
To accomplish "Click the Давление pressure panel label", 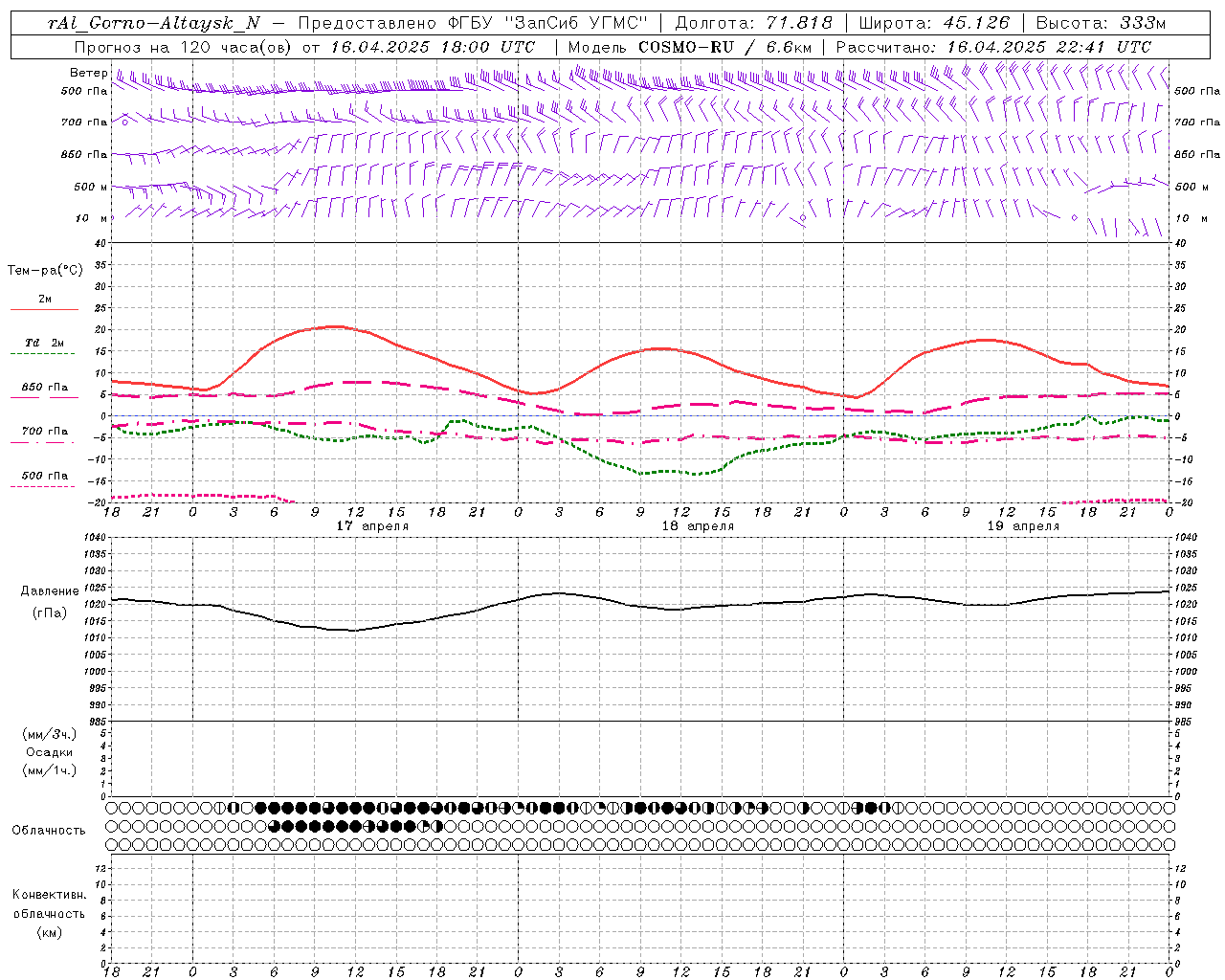I will pos(50,591).
